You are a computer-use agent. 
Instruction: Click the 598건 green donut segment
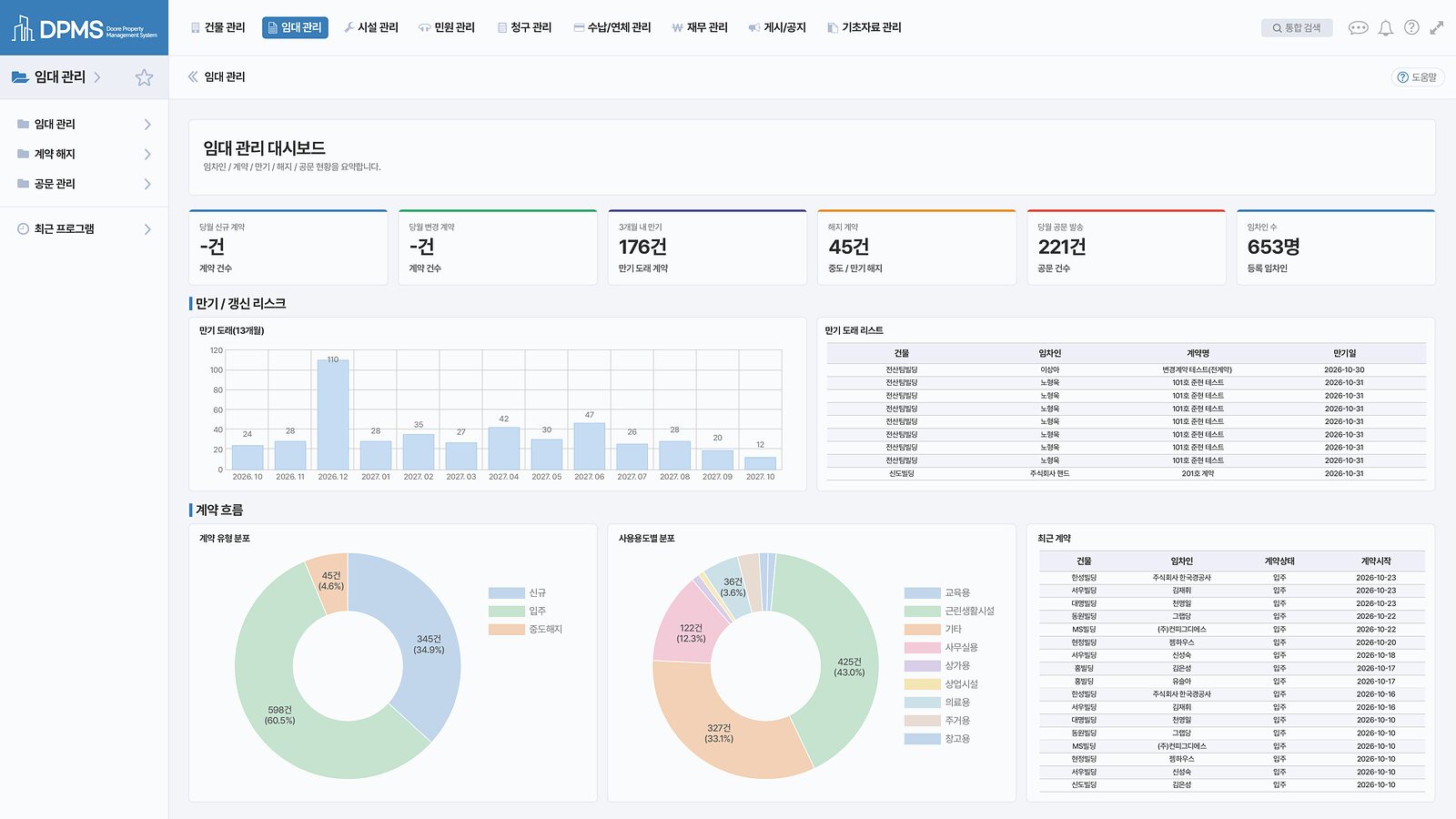pos(280,714)
